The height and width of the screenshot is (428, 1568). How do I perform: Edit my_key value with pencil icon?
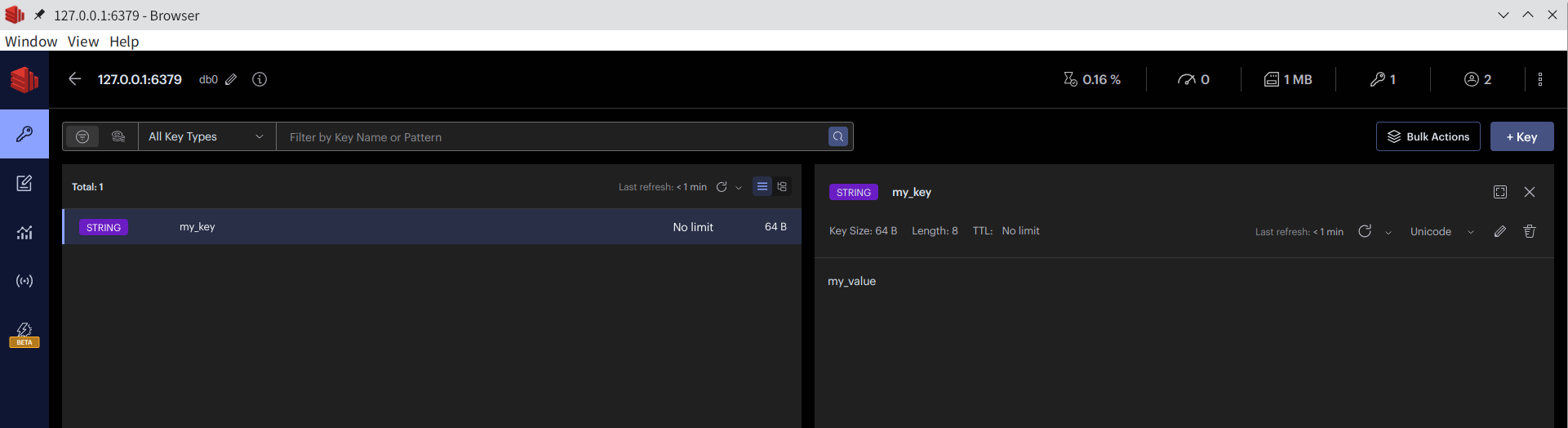(1500, 231)
